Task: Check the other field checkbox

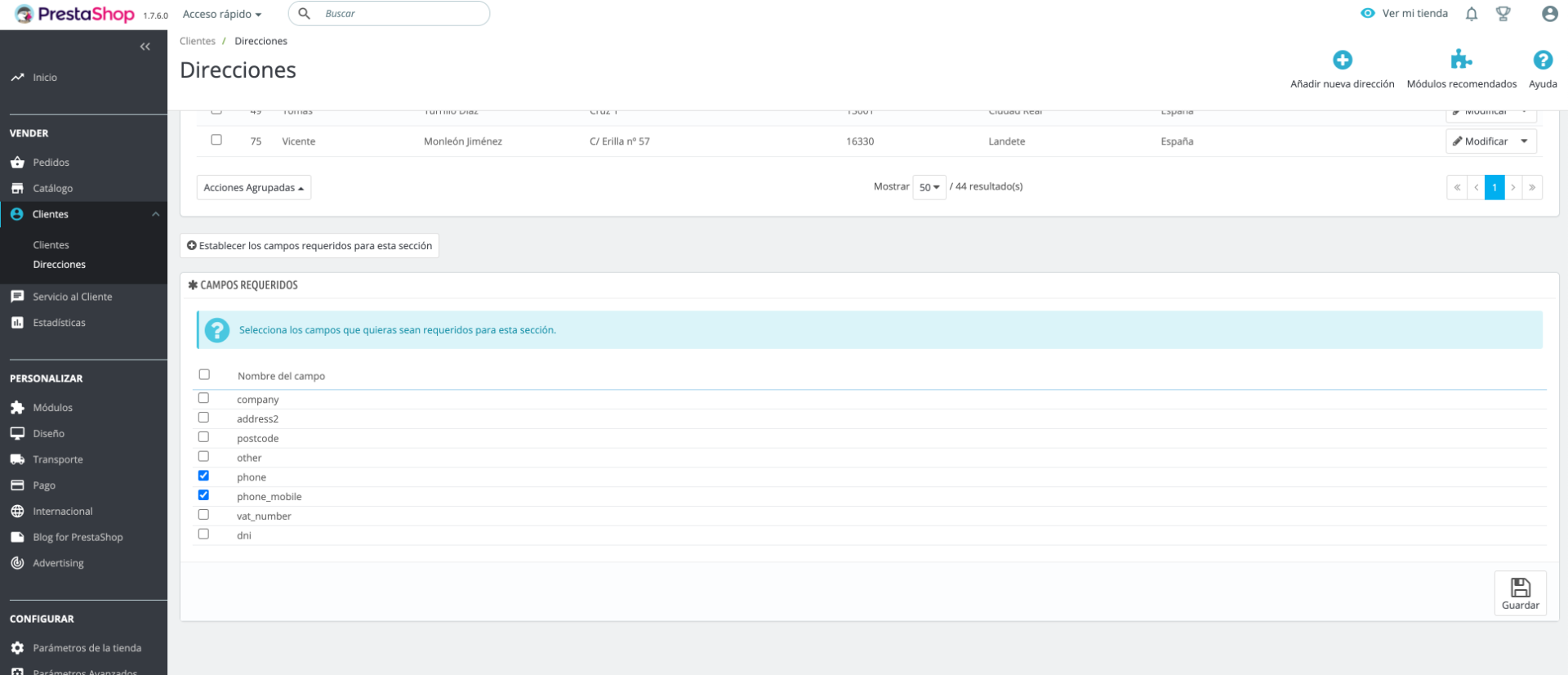Action: click(203, 457)
